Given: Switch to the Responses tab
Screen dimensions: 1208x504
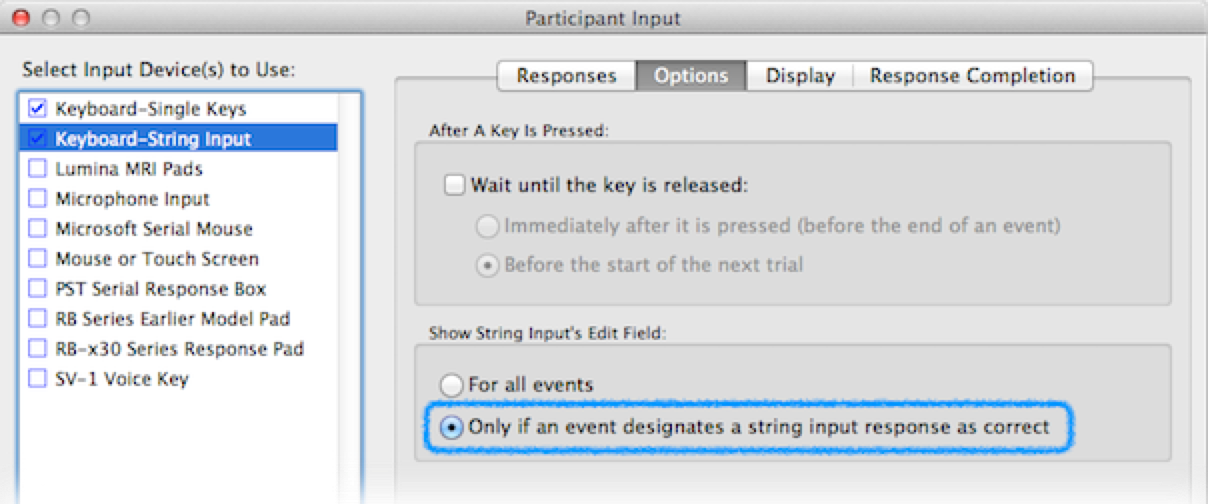Looking at the screenshot, I should point(566,76).
